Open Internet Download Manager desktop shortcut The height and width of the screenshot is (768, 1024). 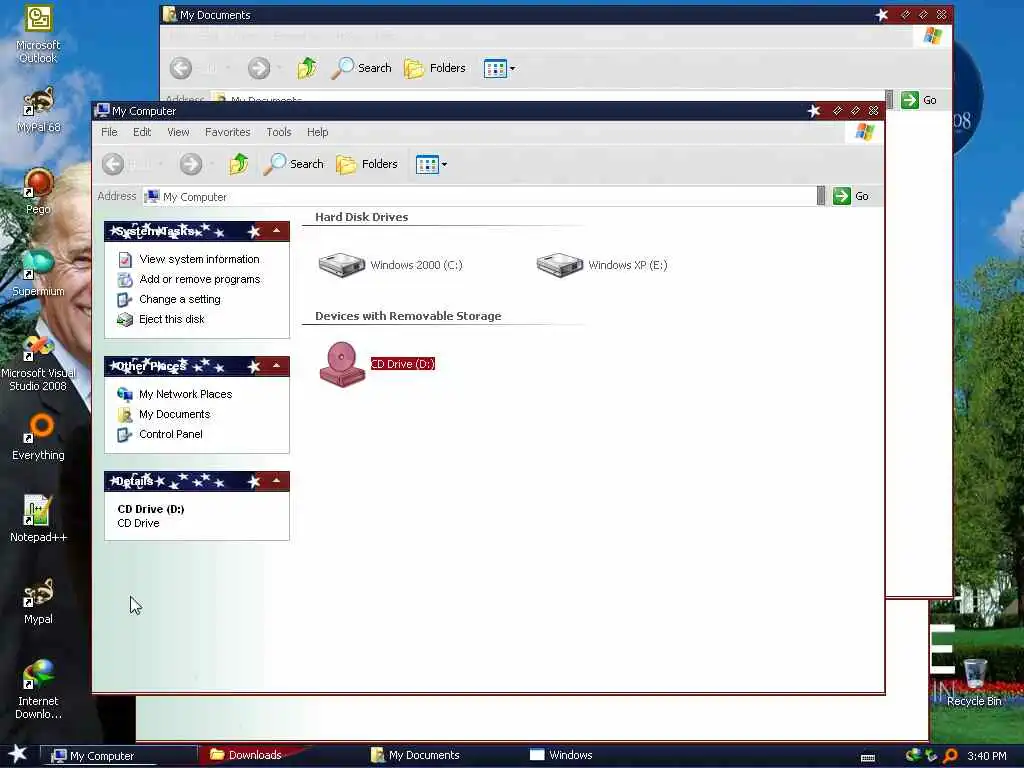pyautogui.click(x=38, y=690)
